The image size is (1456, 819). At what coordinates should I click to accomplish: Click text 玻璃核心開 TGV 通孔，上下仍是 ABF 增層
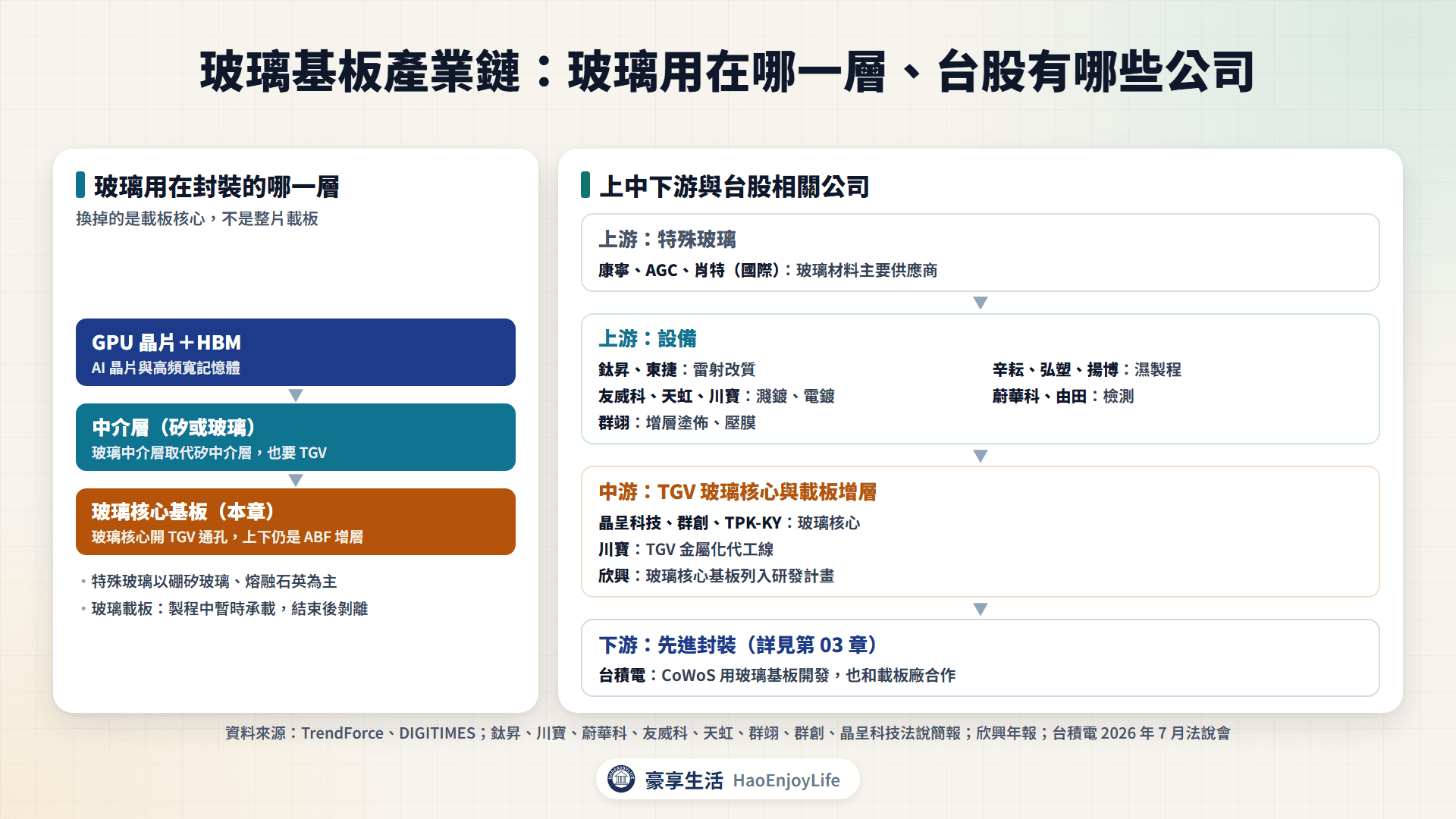pyautogui.click(x=227, y=537)
